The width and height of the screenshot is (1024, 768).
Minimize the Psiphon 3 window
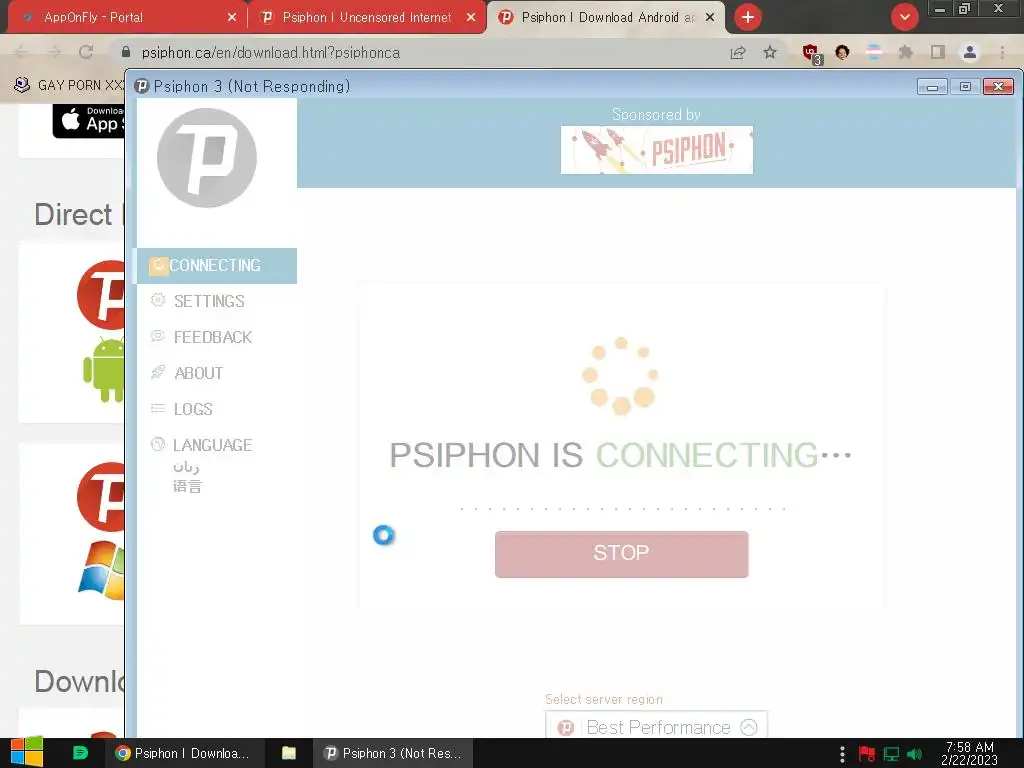[932, 86]
